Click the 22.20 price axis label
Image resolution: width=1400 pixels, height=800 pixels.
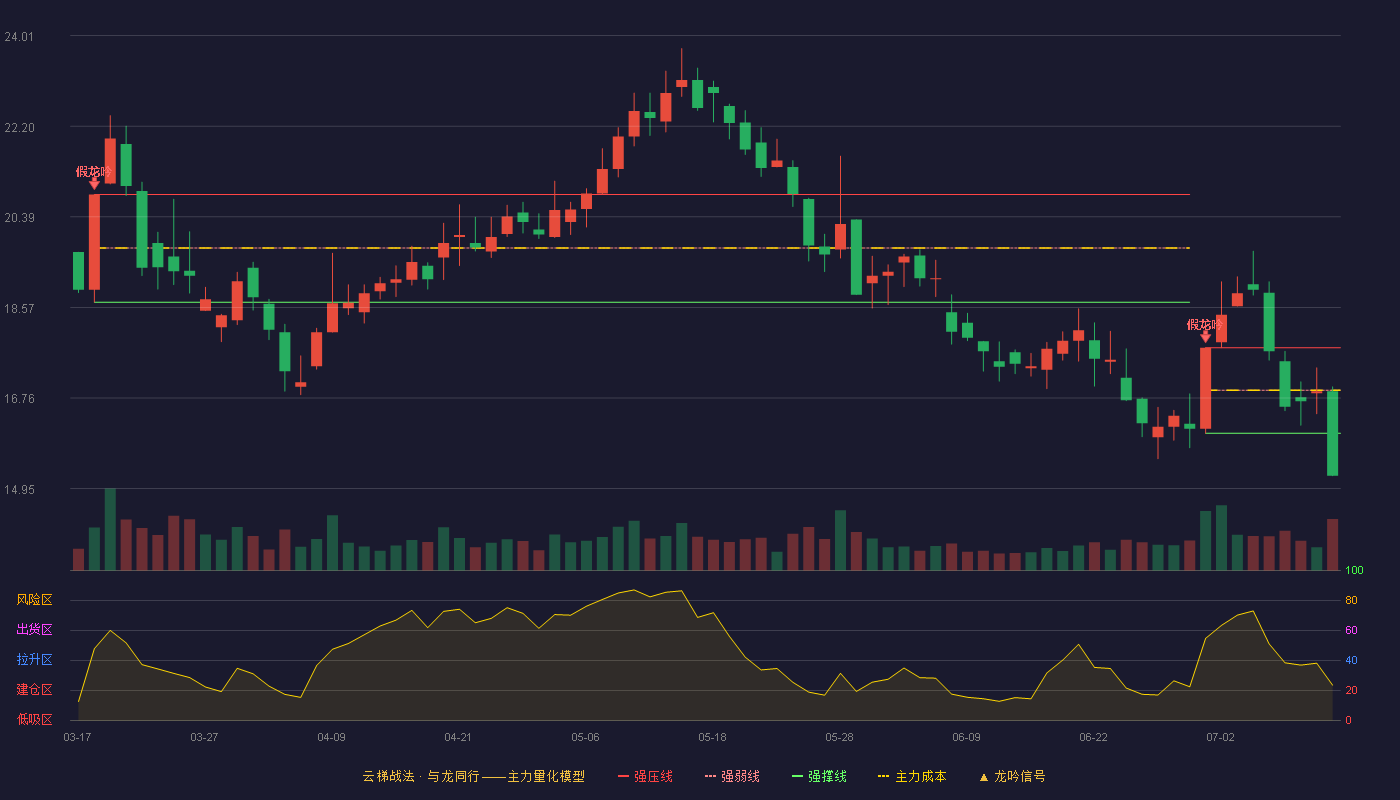pos(19,128)
